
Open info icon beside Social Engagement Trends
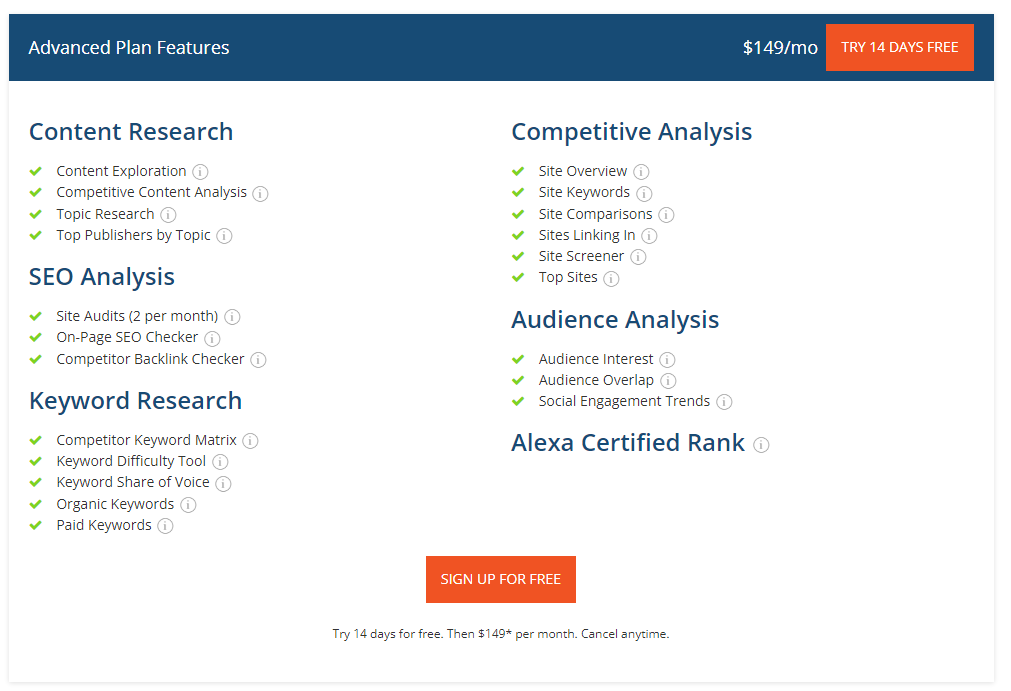[724, 402]
